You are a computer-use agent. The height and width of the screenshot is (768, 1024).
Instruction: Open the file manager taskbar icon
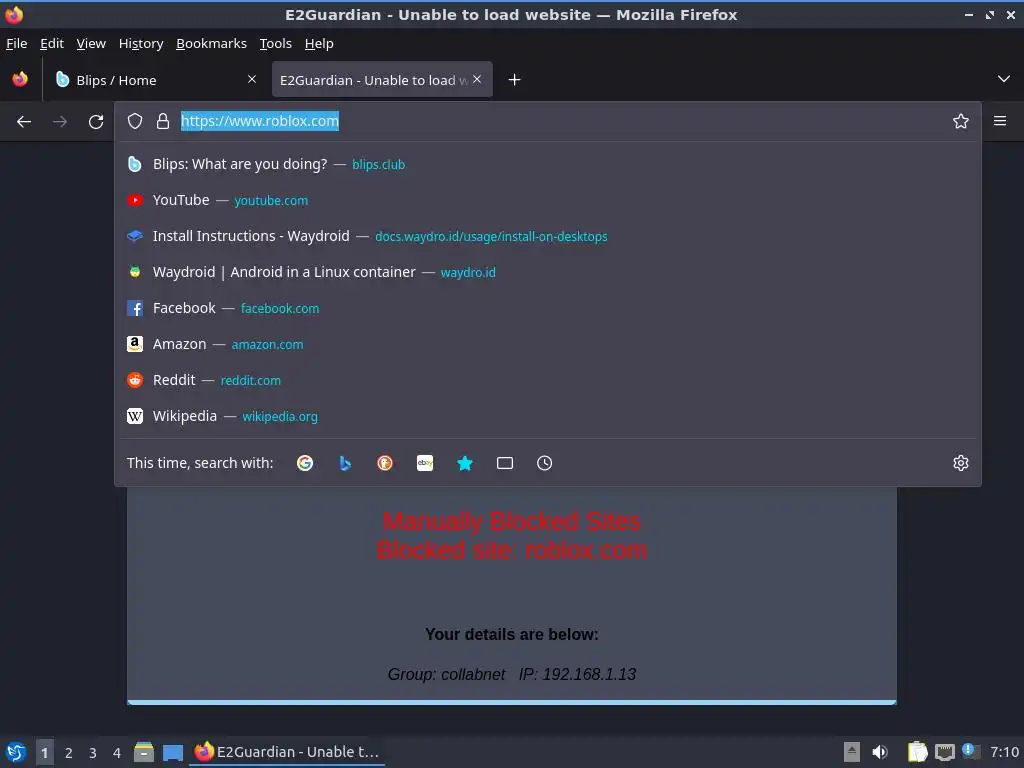[x=144, y=752]
